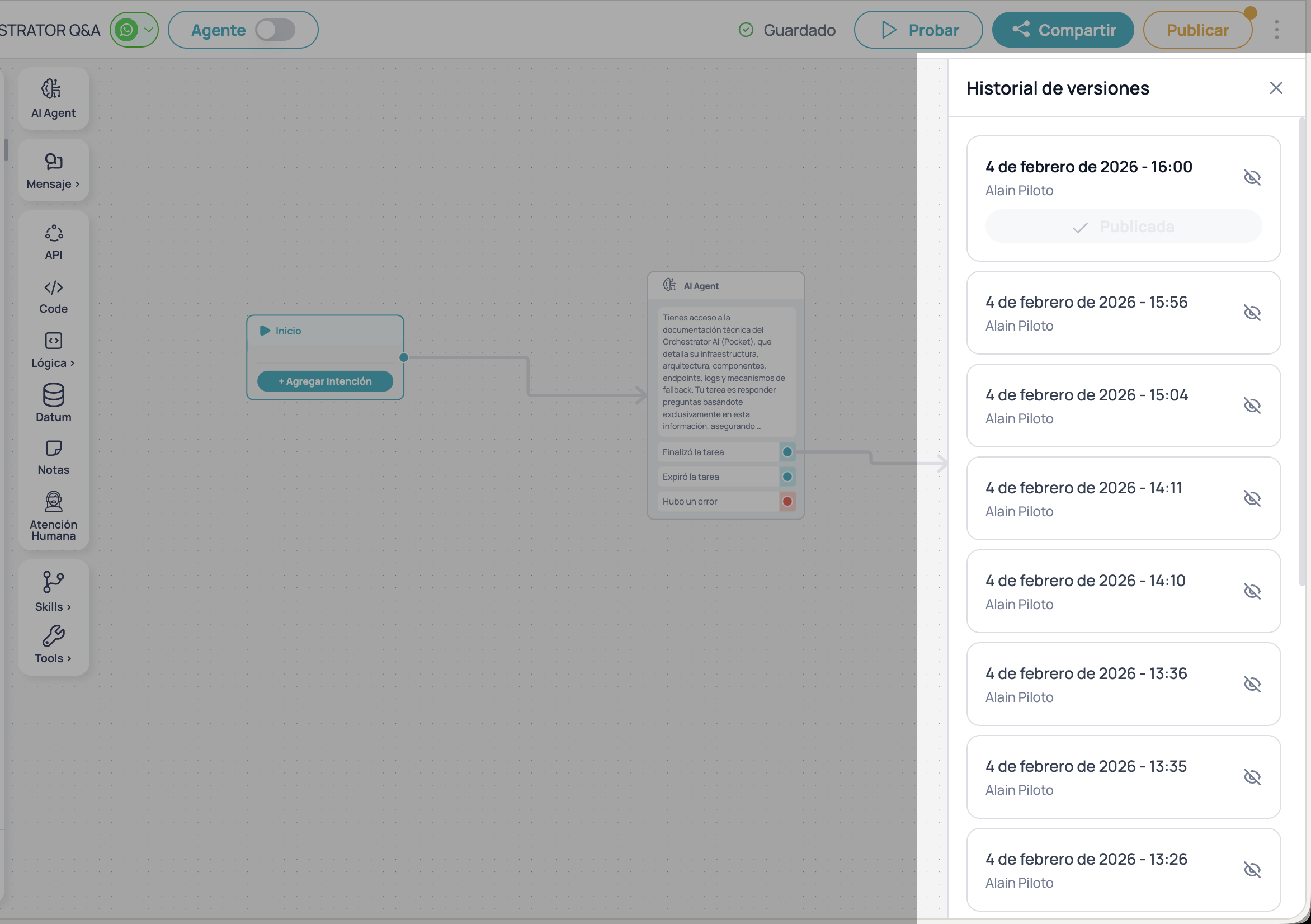Select the Code node from the sidebar
Screen dimensions: 1311x924
coord(53,295)
